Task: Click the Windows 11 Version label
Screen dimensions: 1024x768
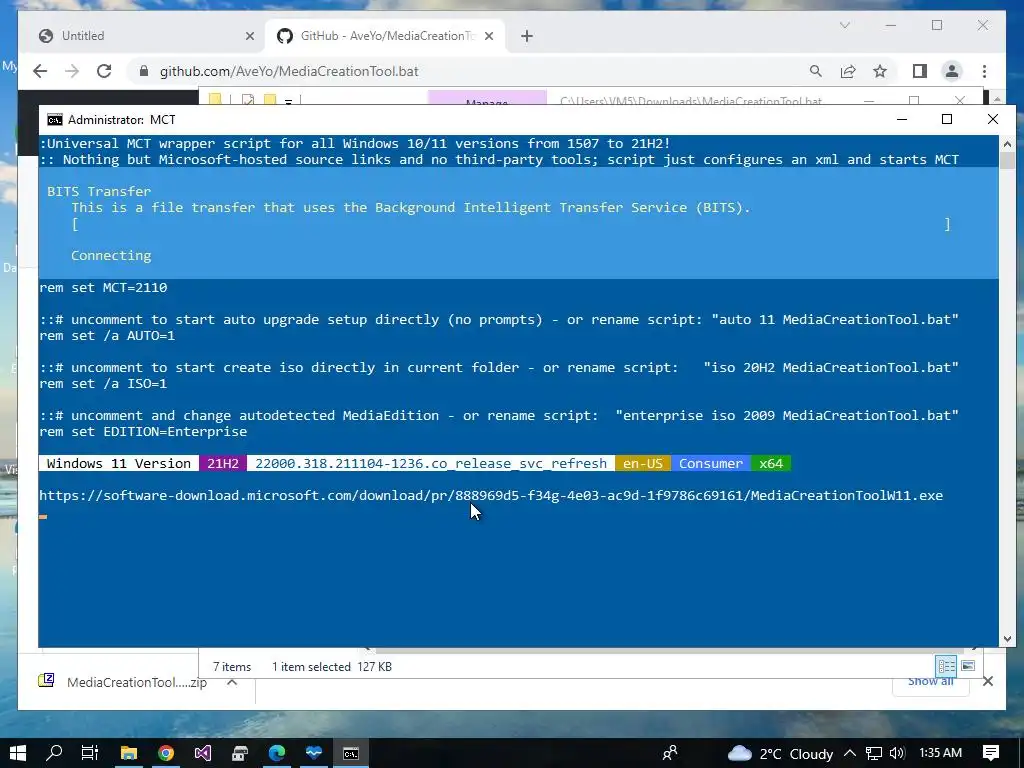Action: tap(119, 464)
